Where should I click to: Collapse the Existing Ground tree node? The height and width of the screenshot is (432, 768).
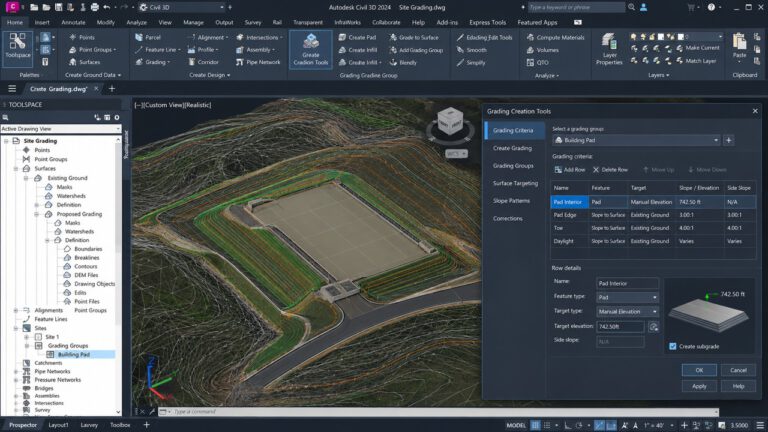pos(26,178)
